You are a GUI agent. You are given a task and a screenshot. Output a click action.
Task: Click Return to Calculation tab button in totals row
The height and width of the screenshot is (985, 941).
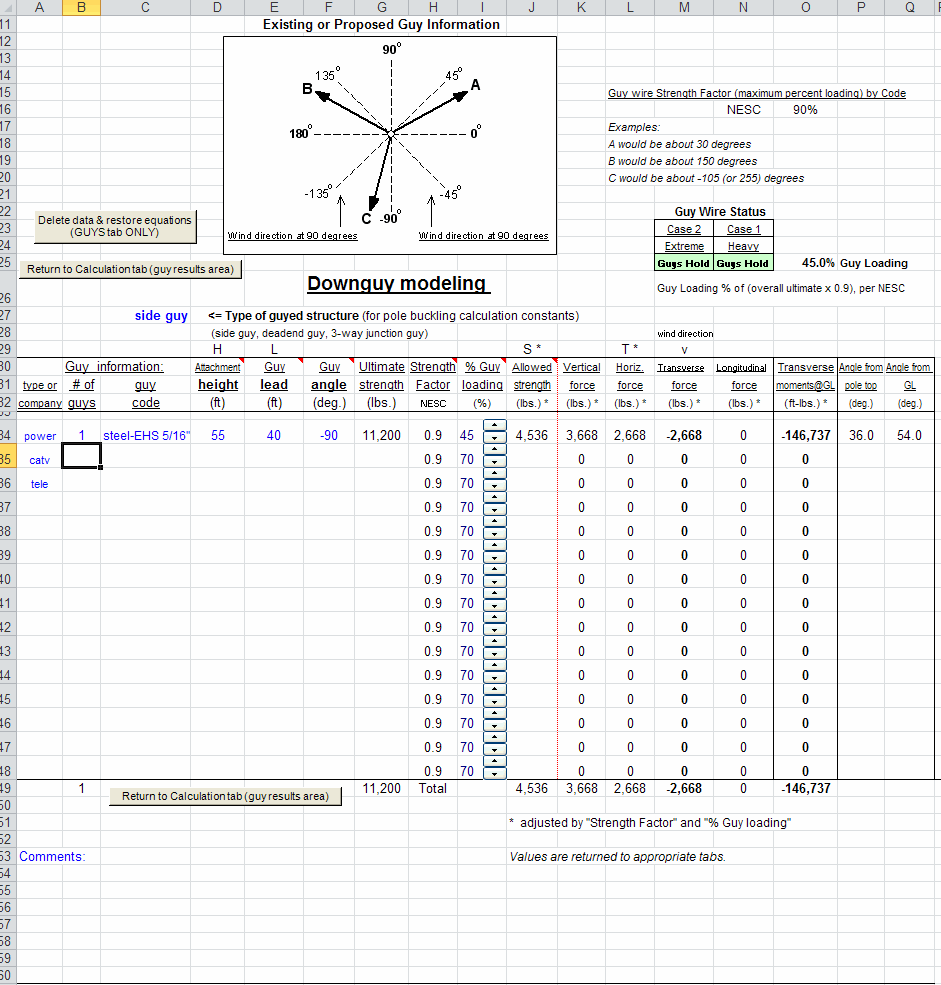225,796
